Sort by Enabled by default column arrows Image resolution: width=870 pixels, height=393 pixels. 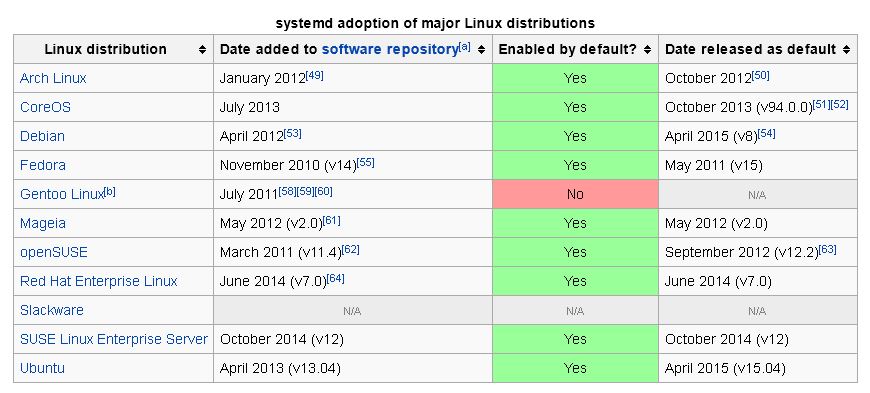pos(647,50)
